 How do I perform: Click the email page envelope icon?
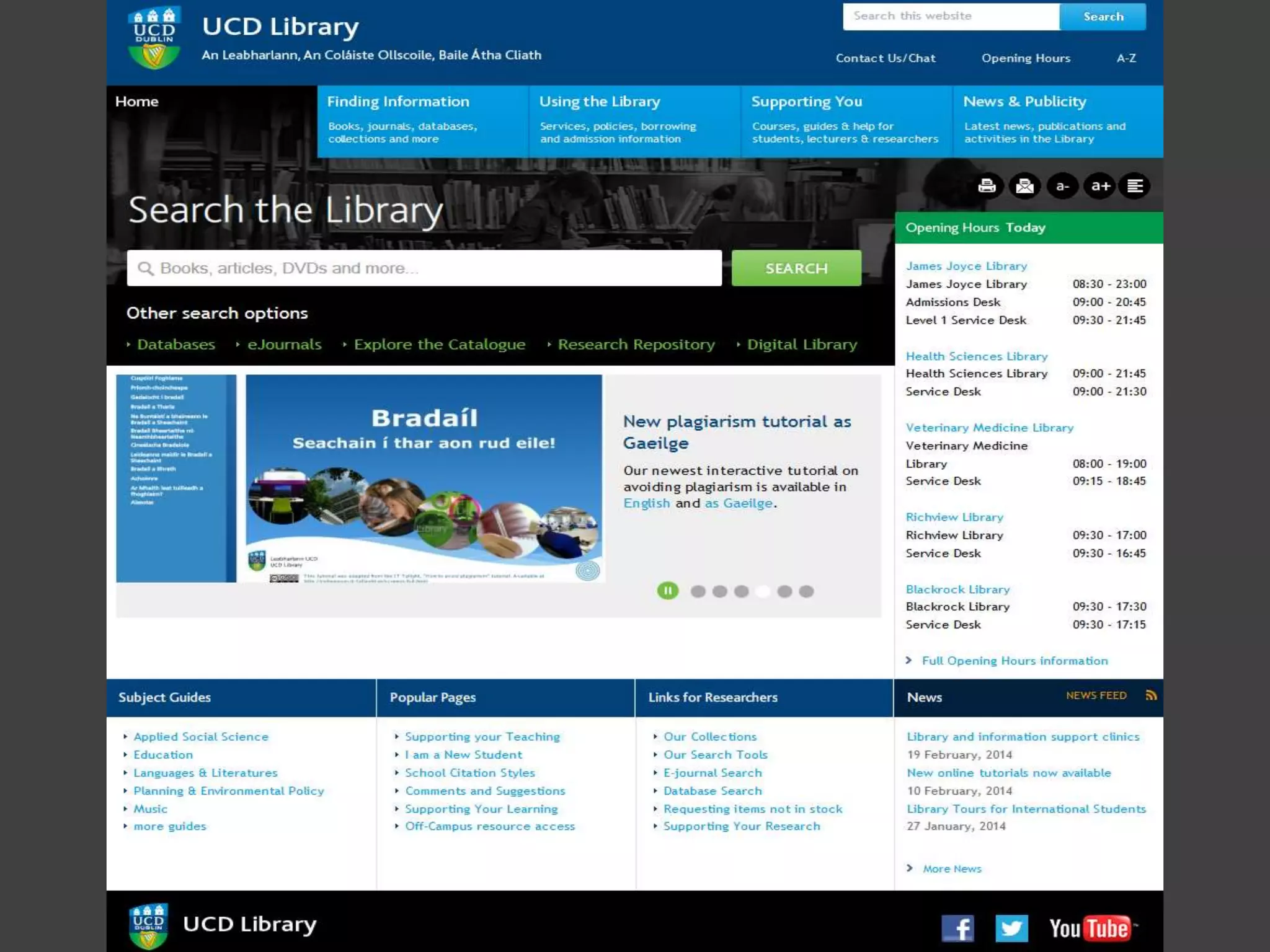coord(1024,186)
